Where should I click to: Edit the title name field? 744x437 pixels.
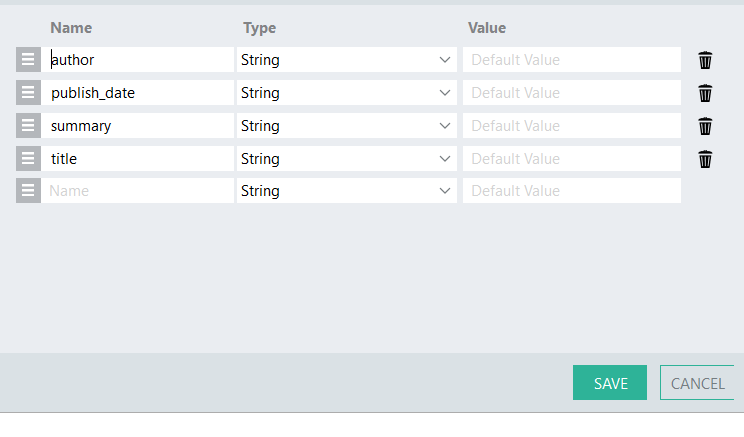[x=138, y=158]
